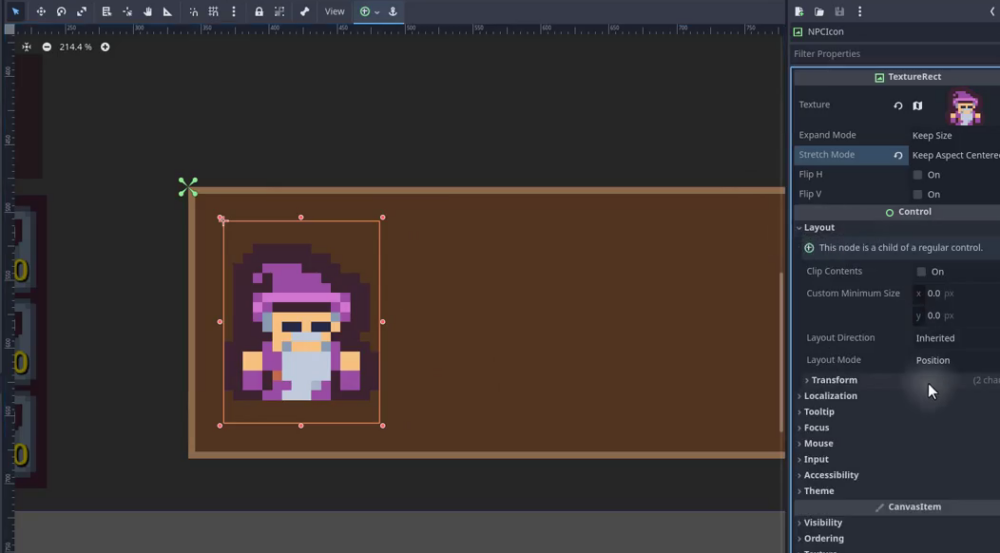Expand the Theme group

(819, 491)
